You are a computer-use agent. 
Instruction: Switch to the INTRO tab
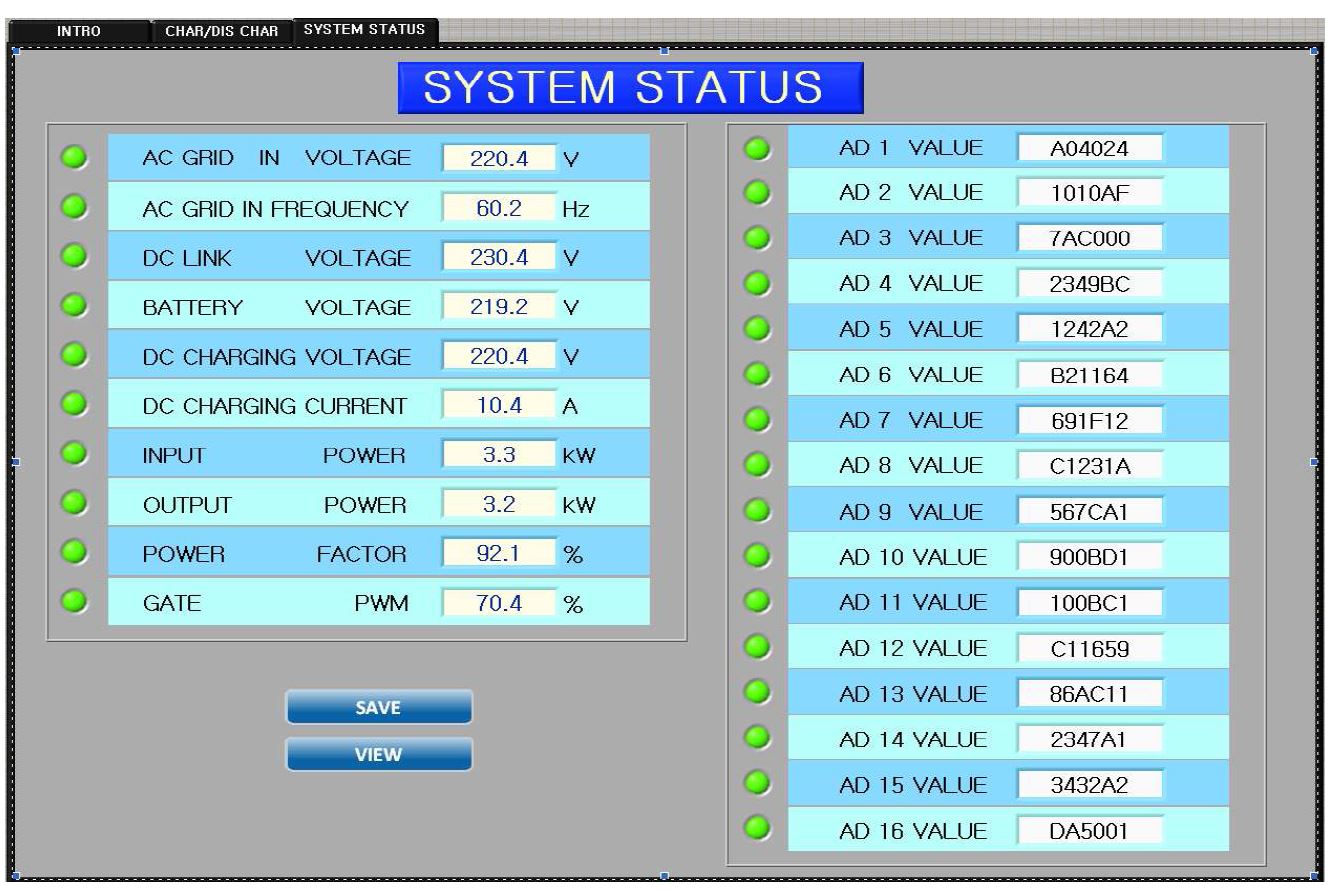click(x=79, y=31)
